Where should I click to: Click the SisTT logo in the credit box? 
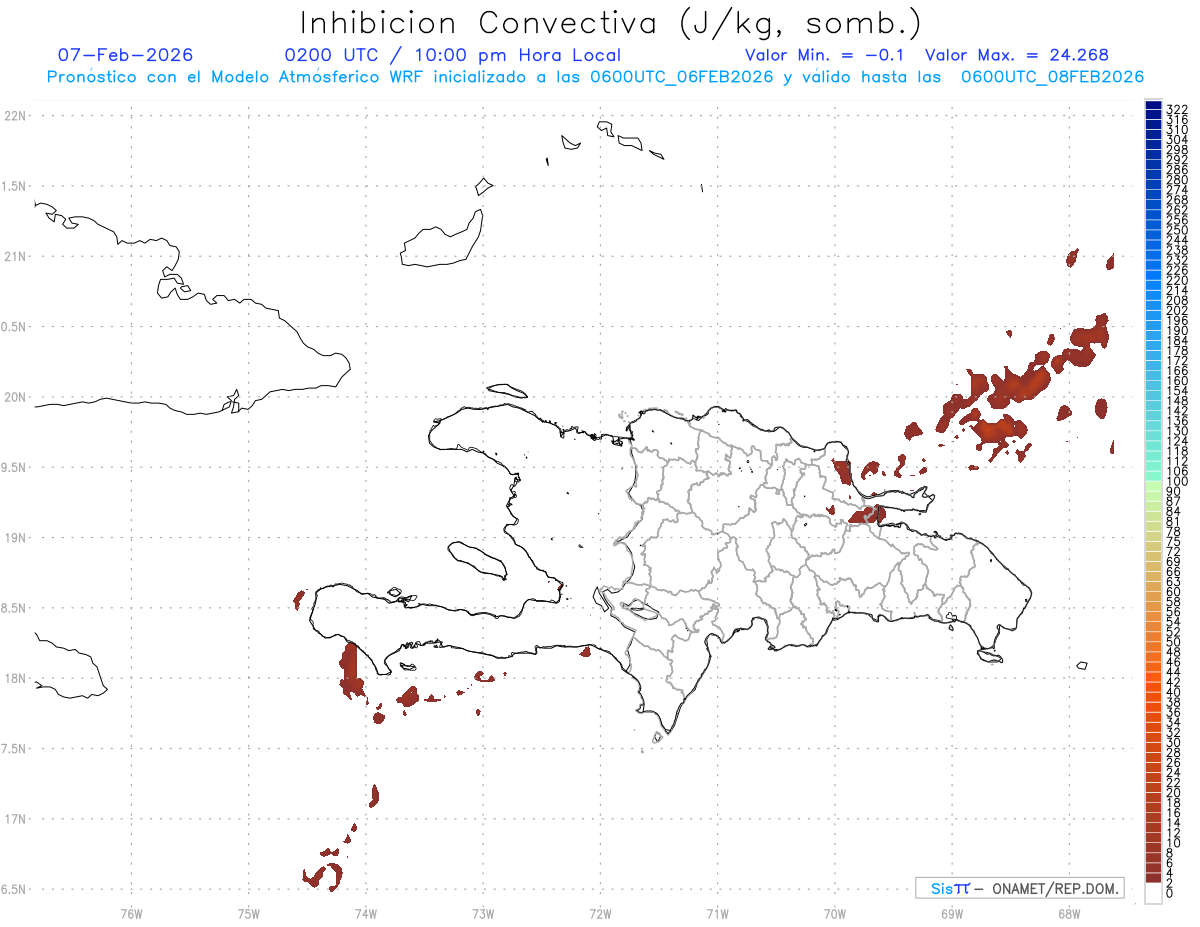[x=950, y=888]
